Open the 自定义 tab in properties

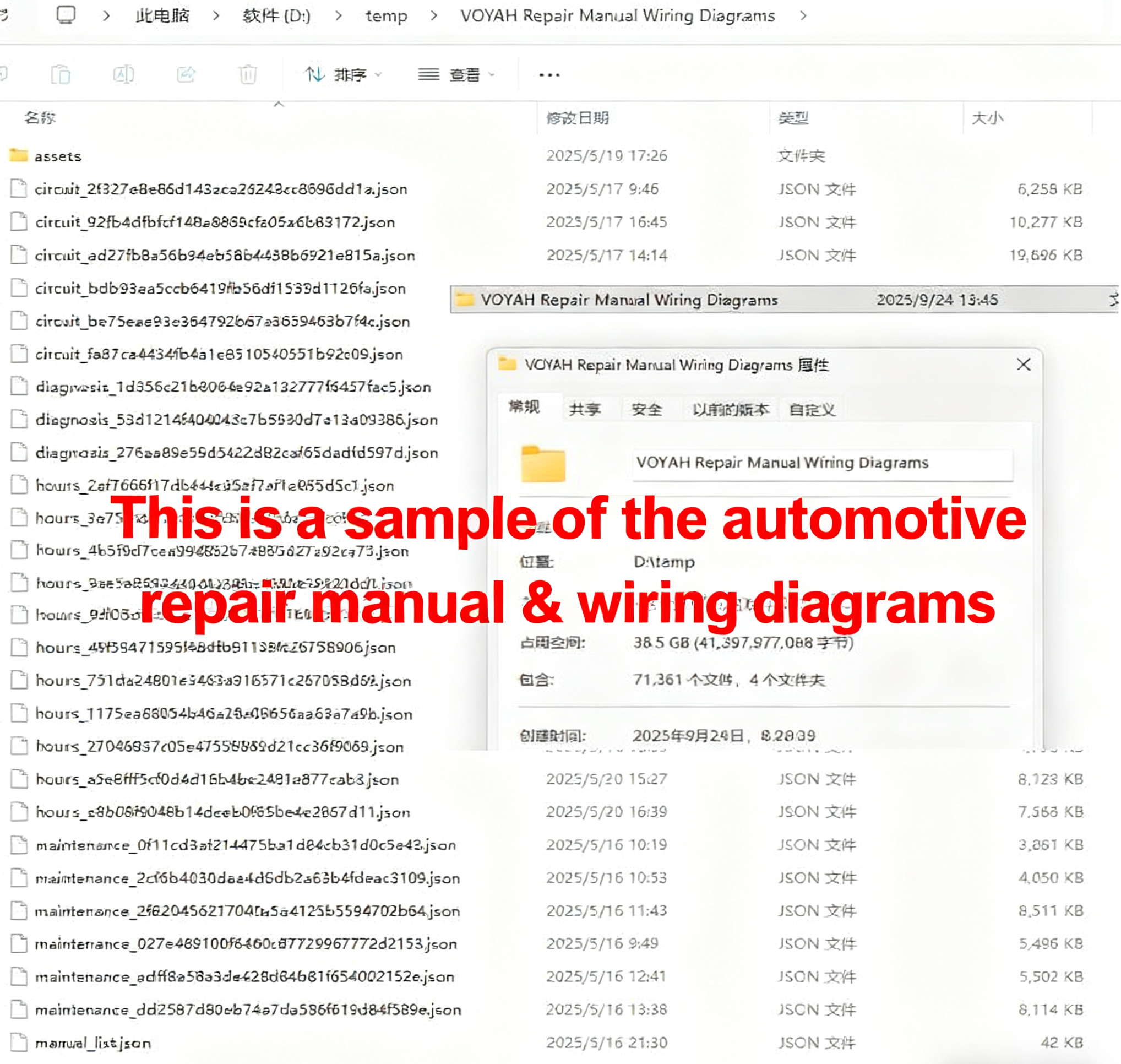pyautogui.click(x=812, y=409)
